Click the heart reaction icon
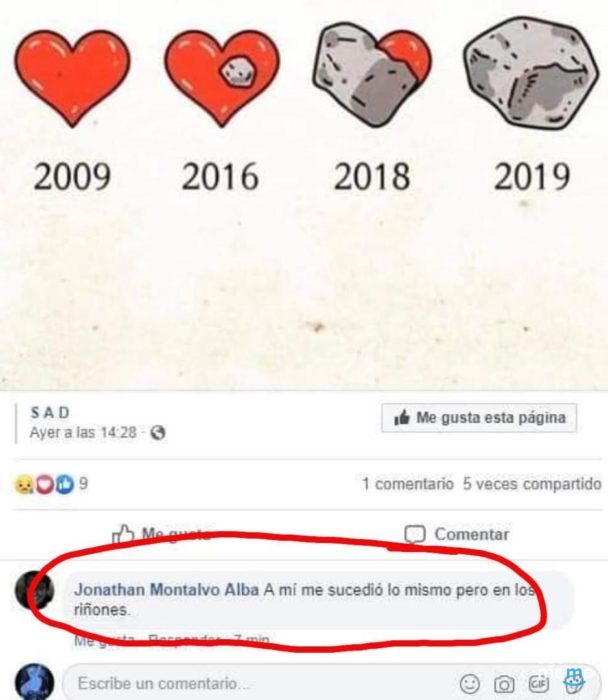Screen dimensions: 608x700 point(44,484)
